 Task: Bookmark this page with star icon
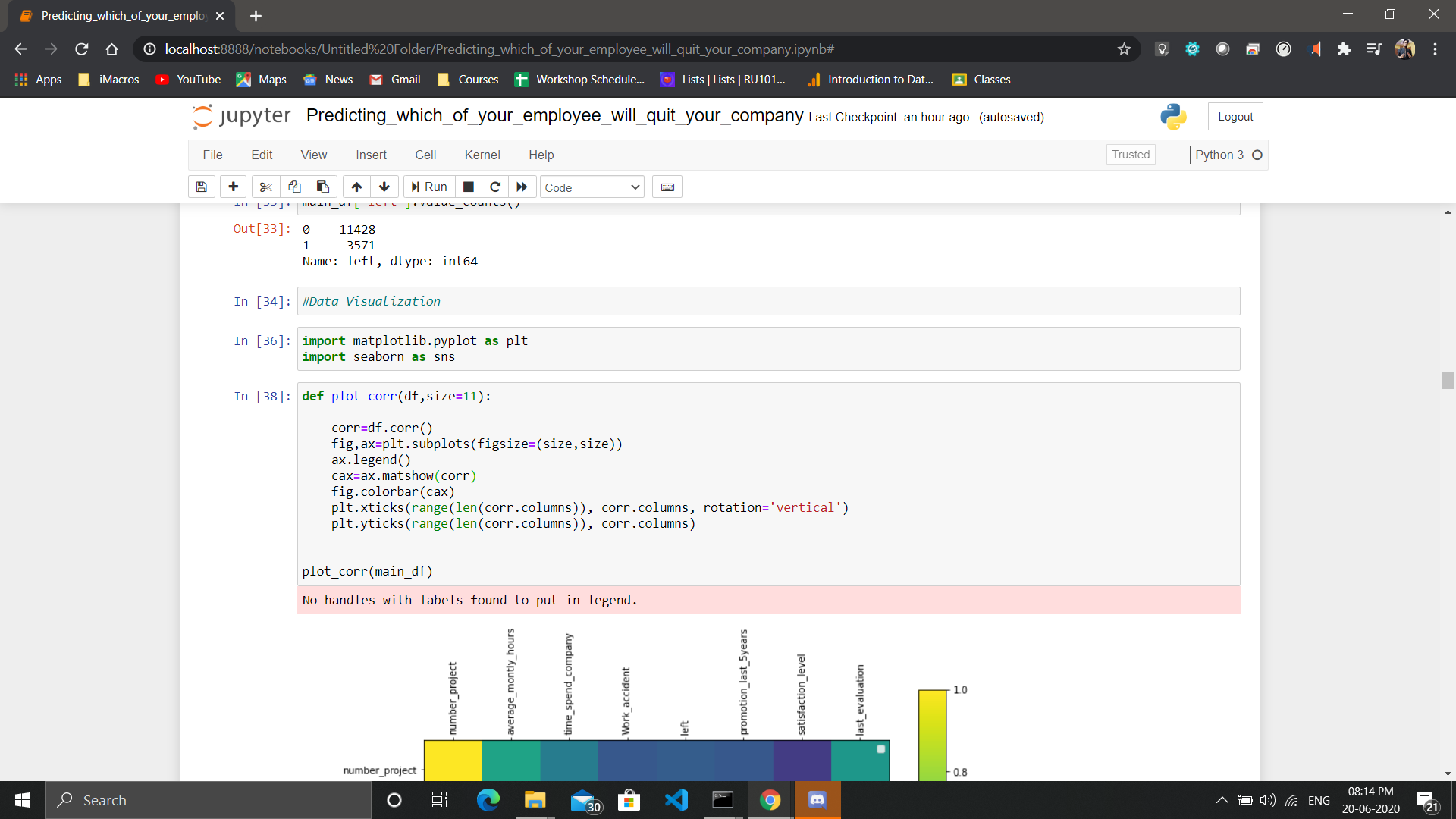pos(1124,49)
